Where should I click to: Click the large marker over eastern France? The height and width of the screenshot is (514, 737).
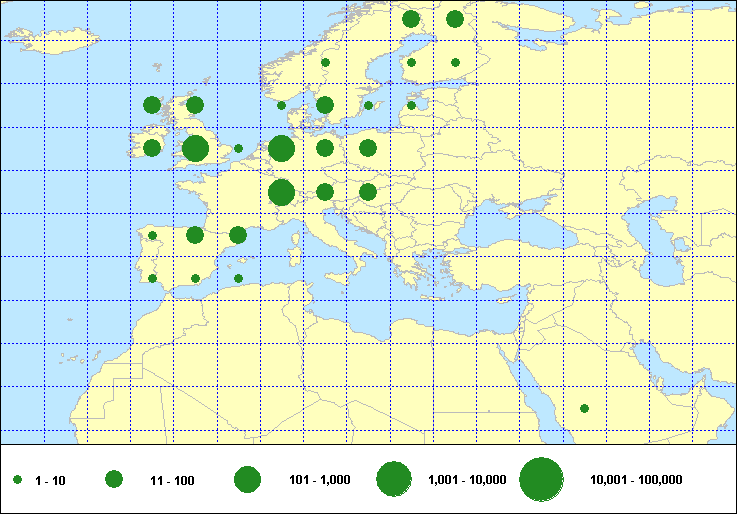[281, 192]
